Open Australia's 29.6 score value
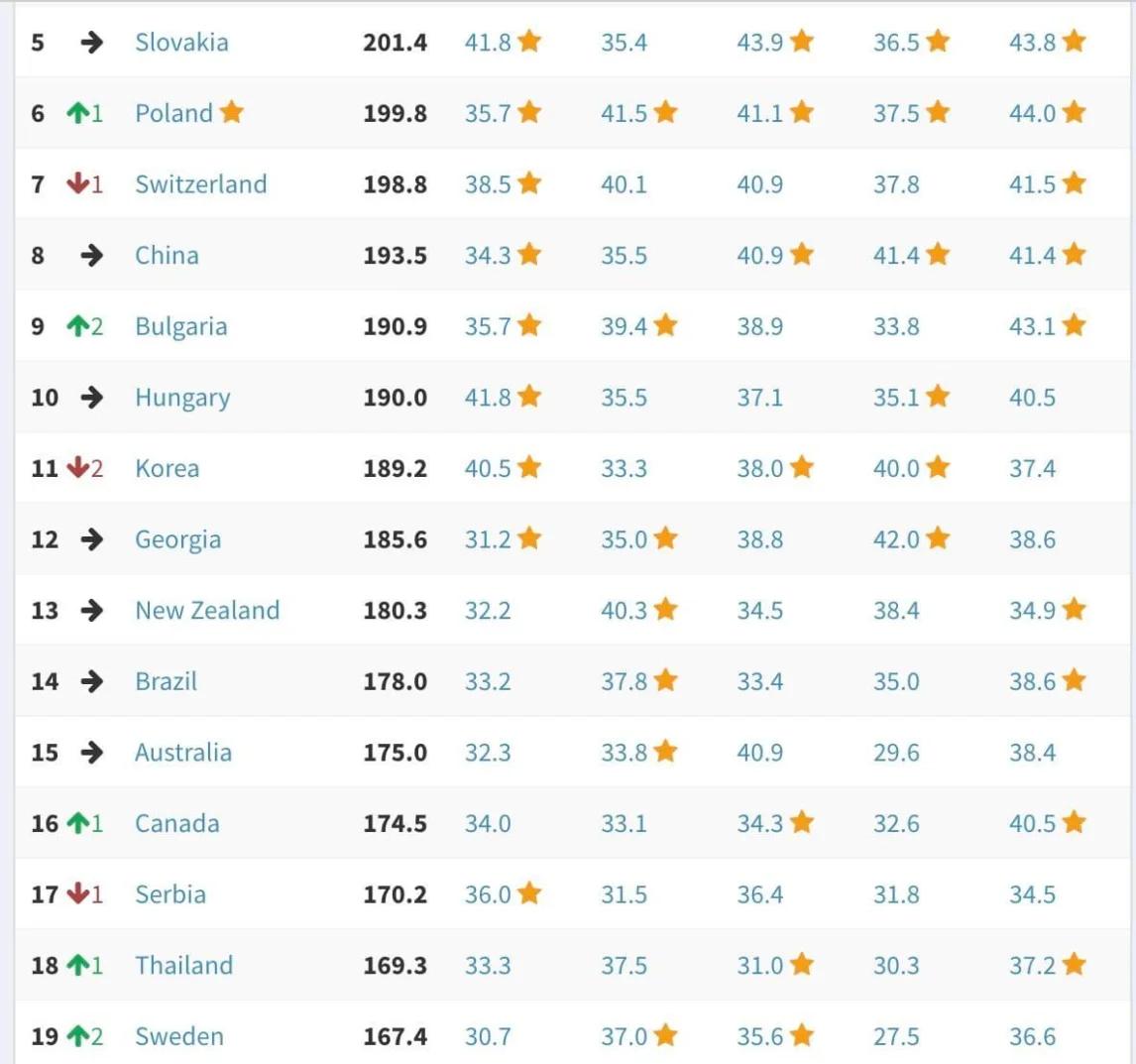The image size is (1136, 1064). pyautogui.click(x=896, y=753)
